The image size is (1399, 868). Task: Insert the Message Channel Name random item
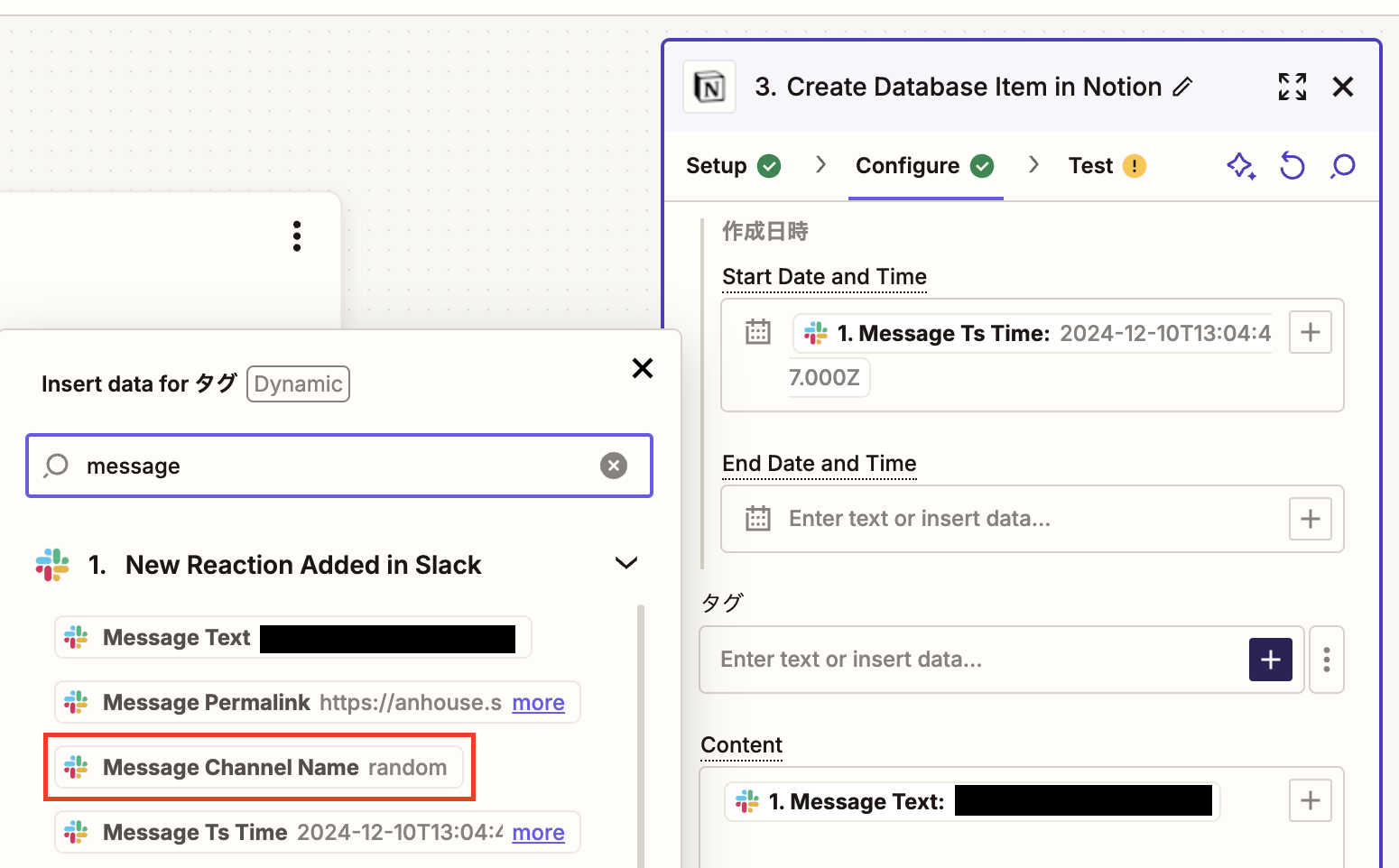(x=259, y=768)
